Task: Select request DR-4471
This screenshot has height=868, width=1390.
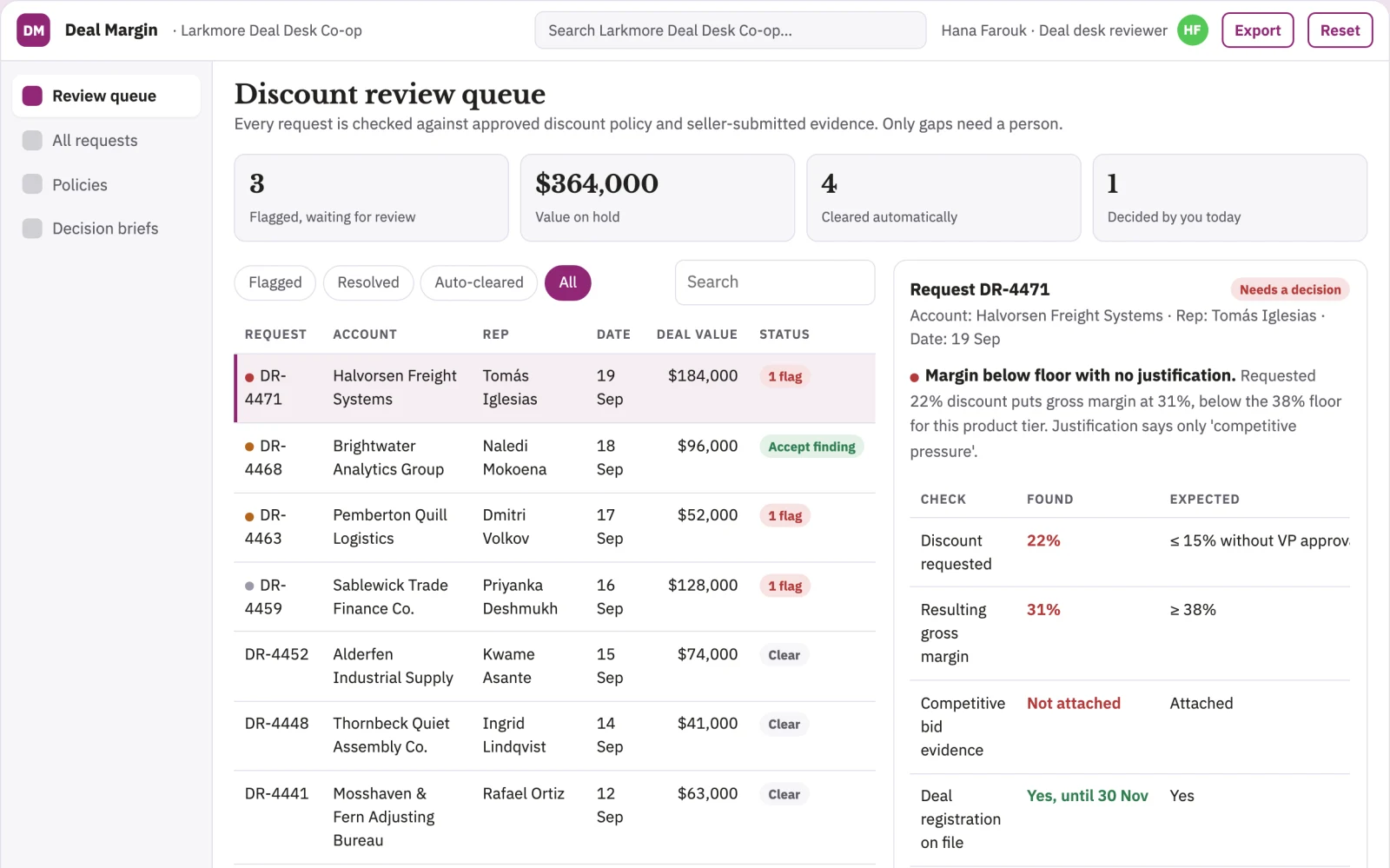Action: [554, 388]
